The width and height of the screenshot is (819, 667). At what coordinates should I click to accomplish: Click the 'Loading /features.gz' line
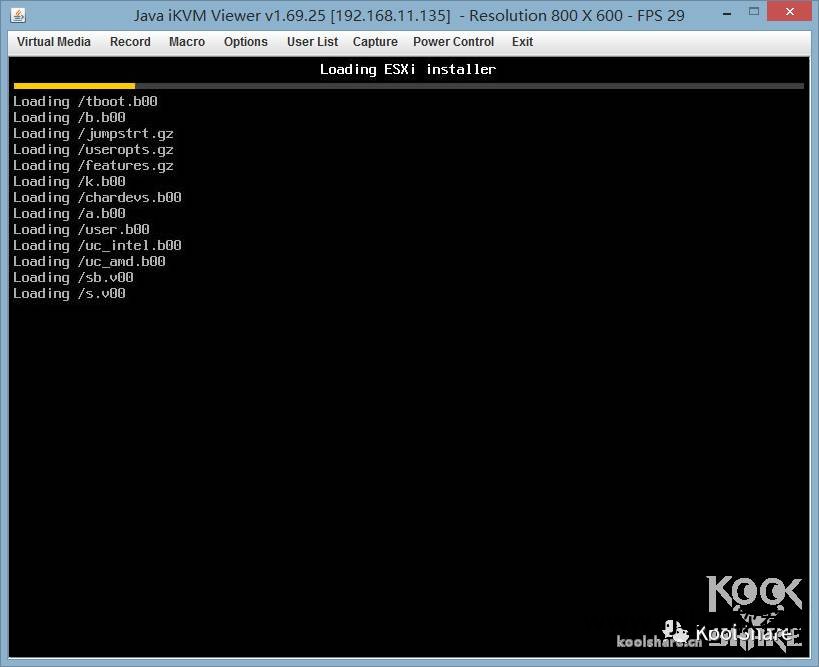pyautogui.click(x=93, y=166)
